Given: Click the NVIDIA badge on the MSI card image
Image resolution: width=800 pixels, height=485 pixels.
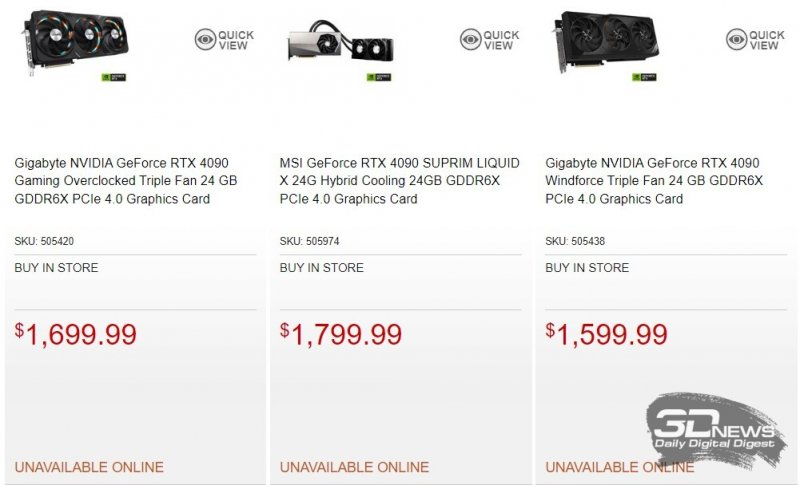Looking at the screenshot, I should [x=379, y=76].
